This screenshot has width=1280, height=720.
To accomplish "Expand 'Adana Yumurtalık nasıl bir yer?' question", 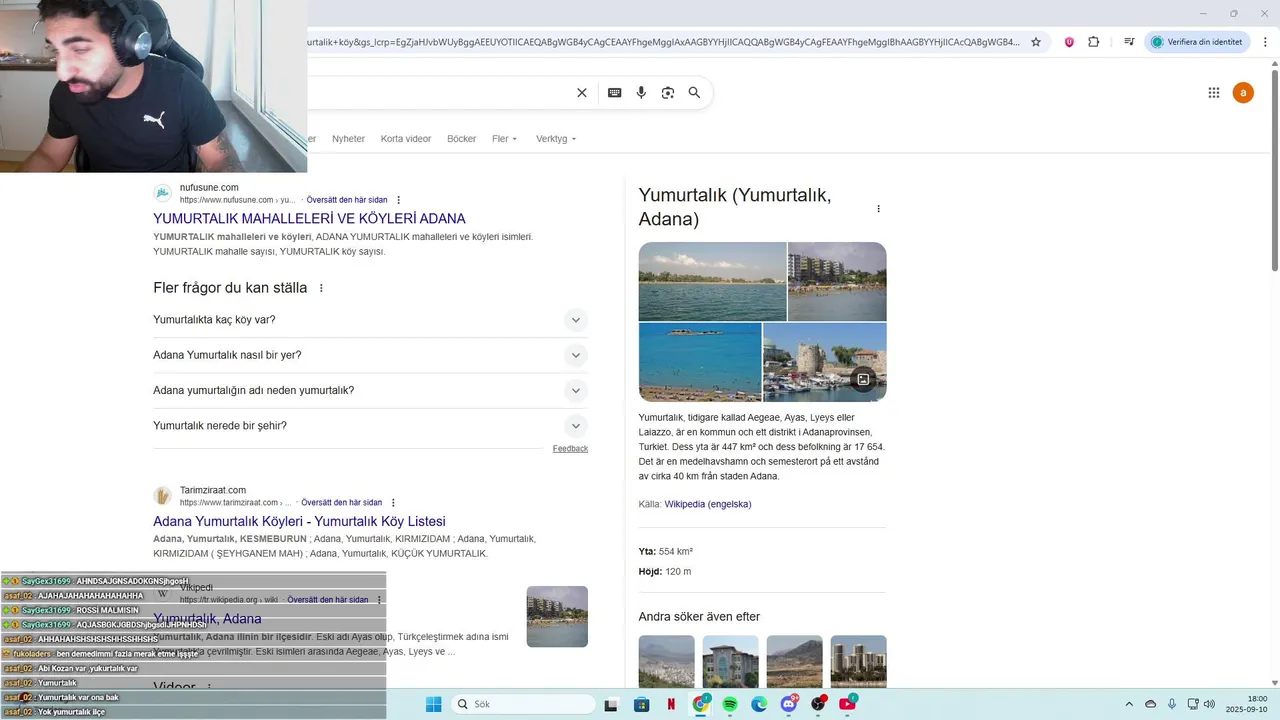I will point(370,355).
